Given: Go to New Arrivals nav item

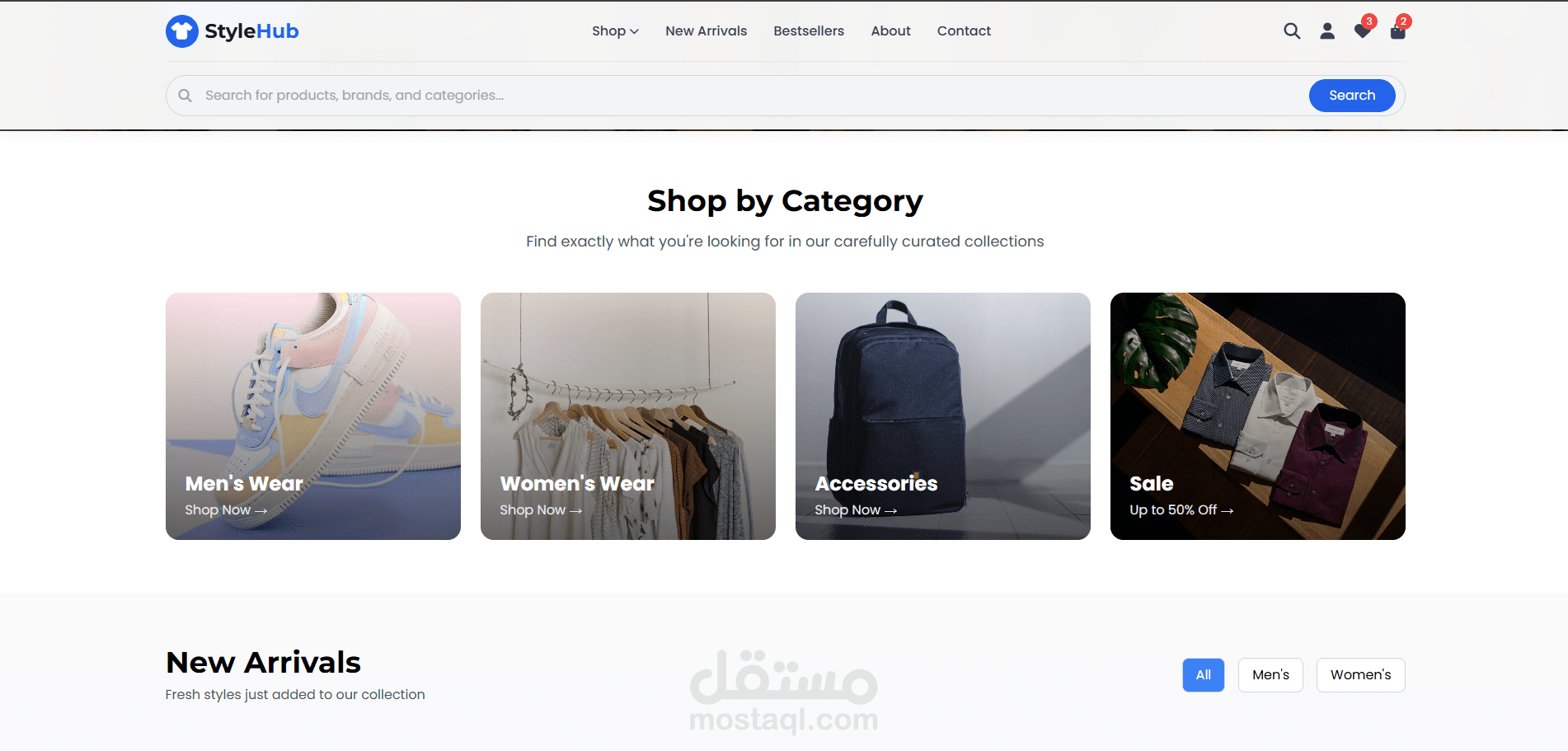Looking at the screenshot, I should [x=706, y=31].
